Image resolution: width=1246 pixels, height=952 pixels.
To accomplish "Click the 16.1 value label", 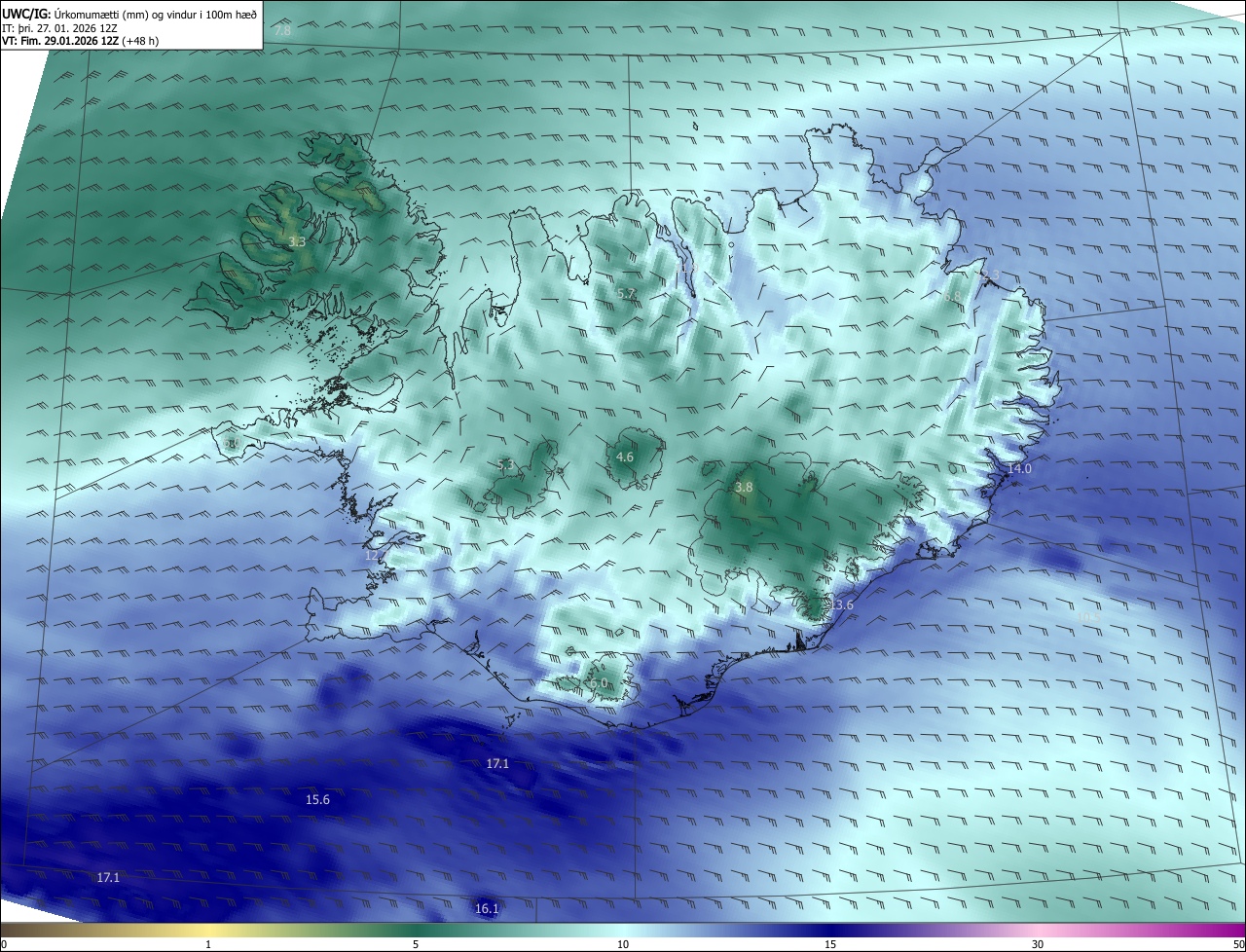I will pyautogui.click(x=487, y=909).
